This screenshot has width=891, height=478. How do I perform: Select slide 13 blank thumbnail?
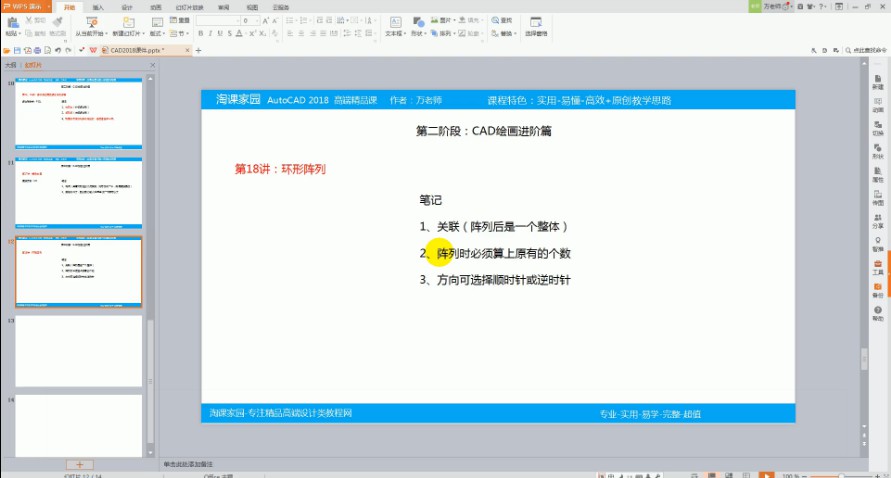pos(78,351)
